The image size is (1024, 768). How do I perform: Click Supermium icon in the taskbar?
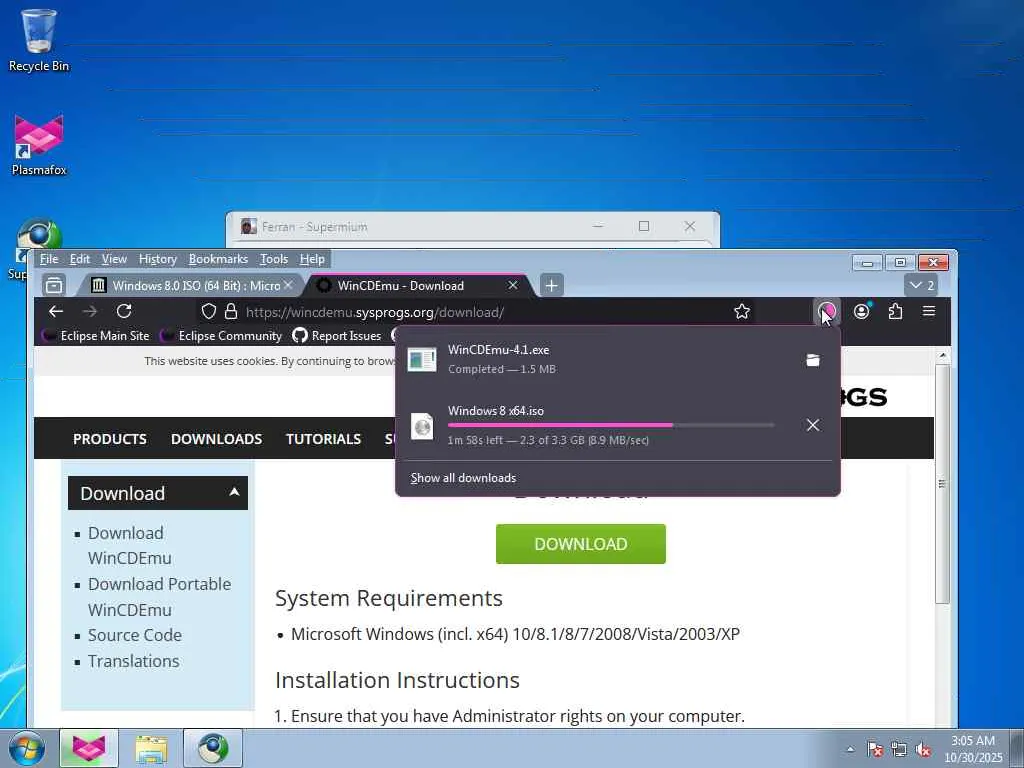(x=213, y=748)
